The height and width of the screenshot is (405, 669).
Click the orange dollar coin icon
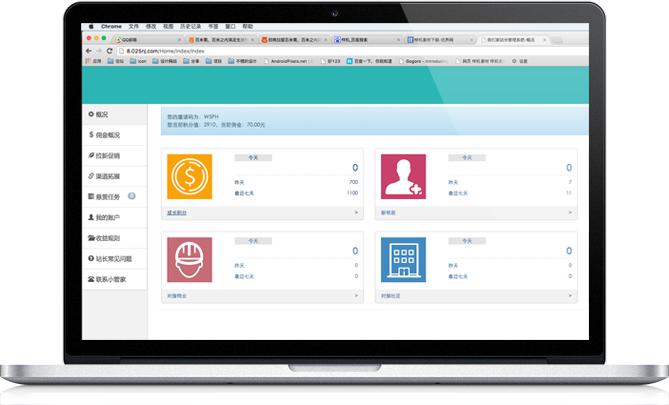(188, 177)
